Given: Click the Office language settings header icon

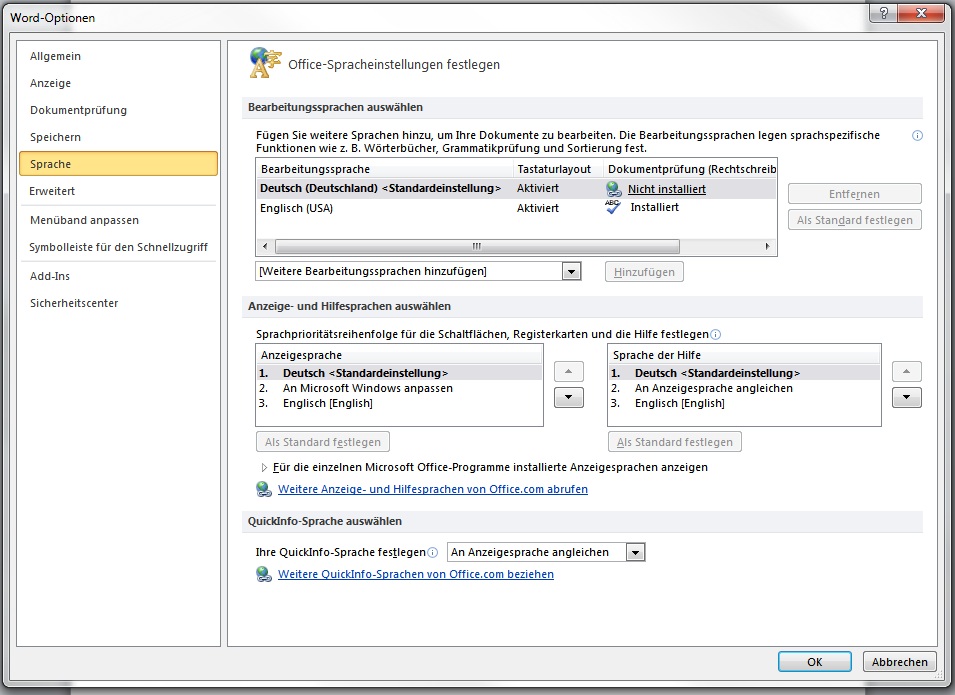Looking at the screenshot, I should (x=265, y=63).
